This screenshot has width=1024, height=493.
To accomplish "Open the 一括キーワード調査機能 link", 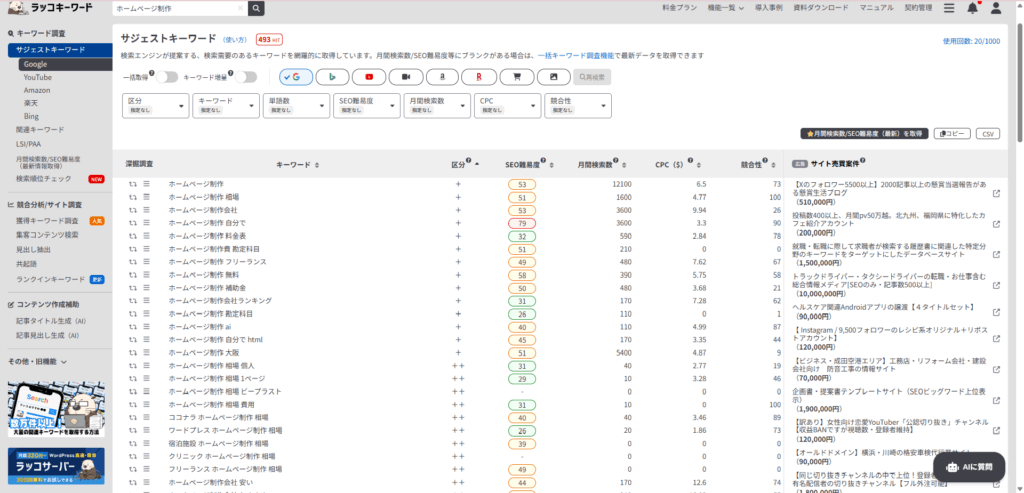I will [575, 56].
